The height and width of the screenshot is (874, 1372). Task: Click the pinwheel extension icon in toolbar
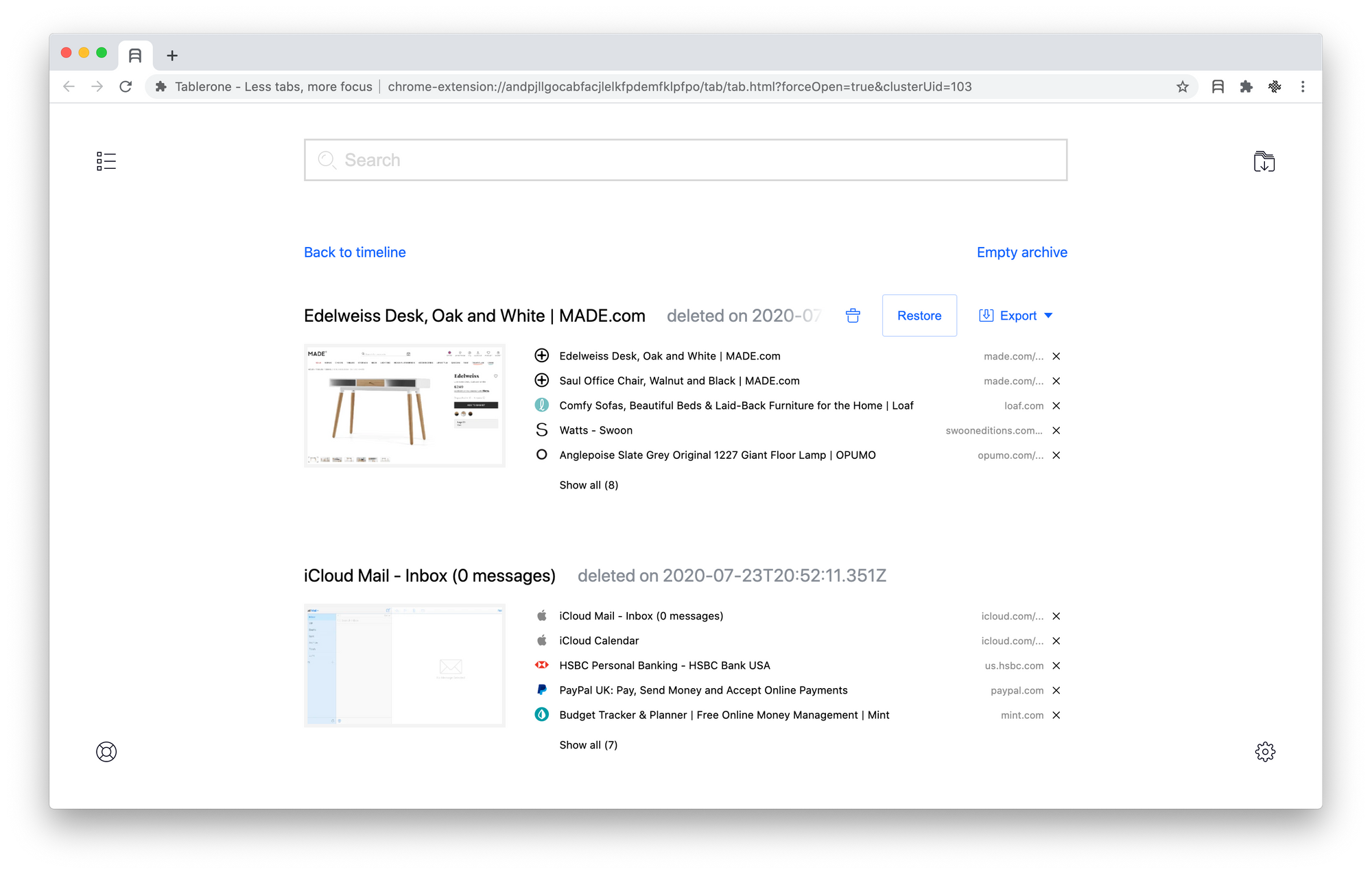click(1275, 86)
